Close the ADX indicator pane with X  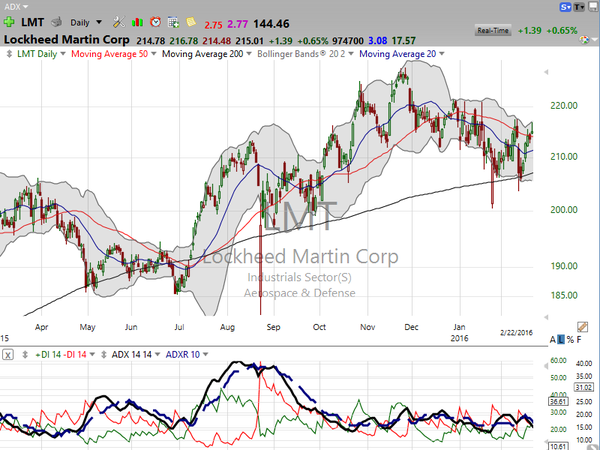click(8, 355)
